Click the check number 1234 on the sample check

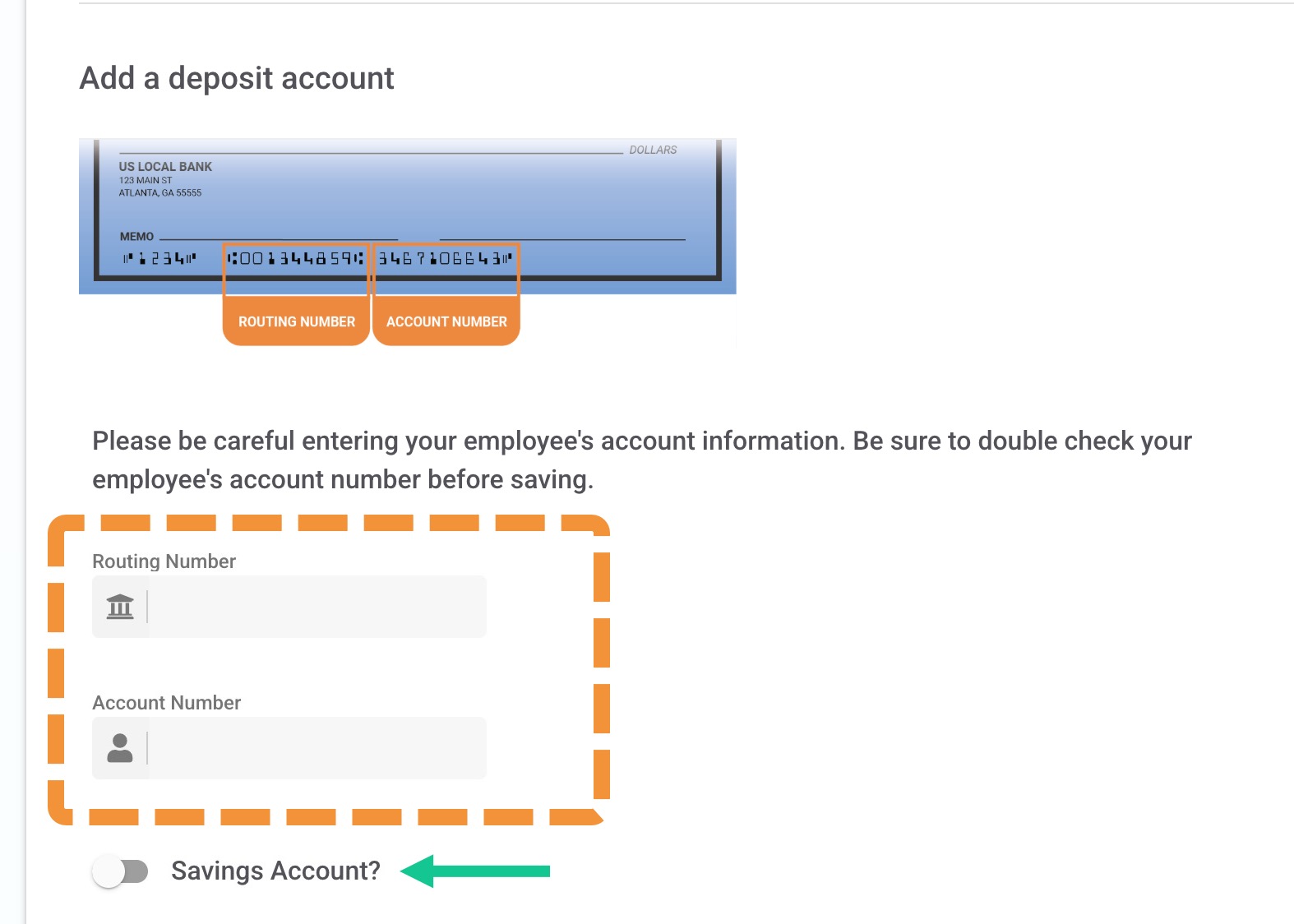[160, 259]
